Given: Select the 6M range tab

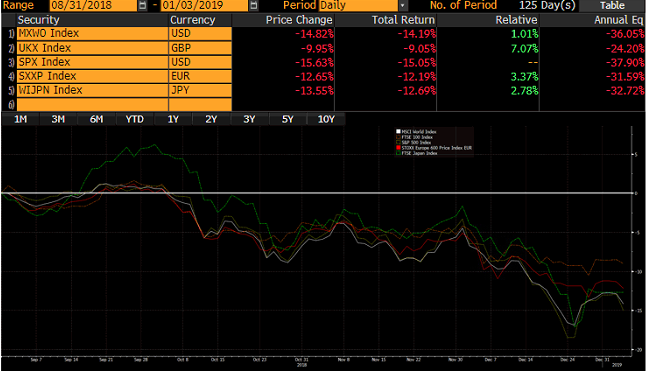Looking at the screenshot, I should [96, 119].
